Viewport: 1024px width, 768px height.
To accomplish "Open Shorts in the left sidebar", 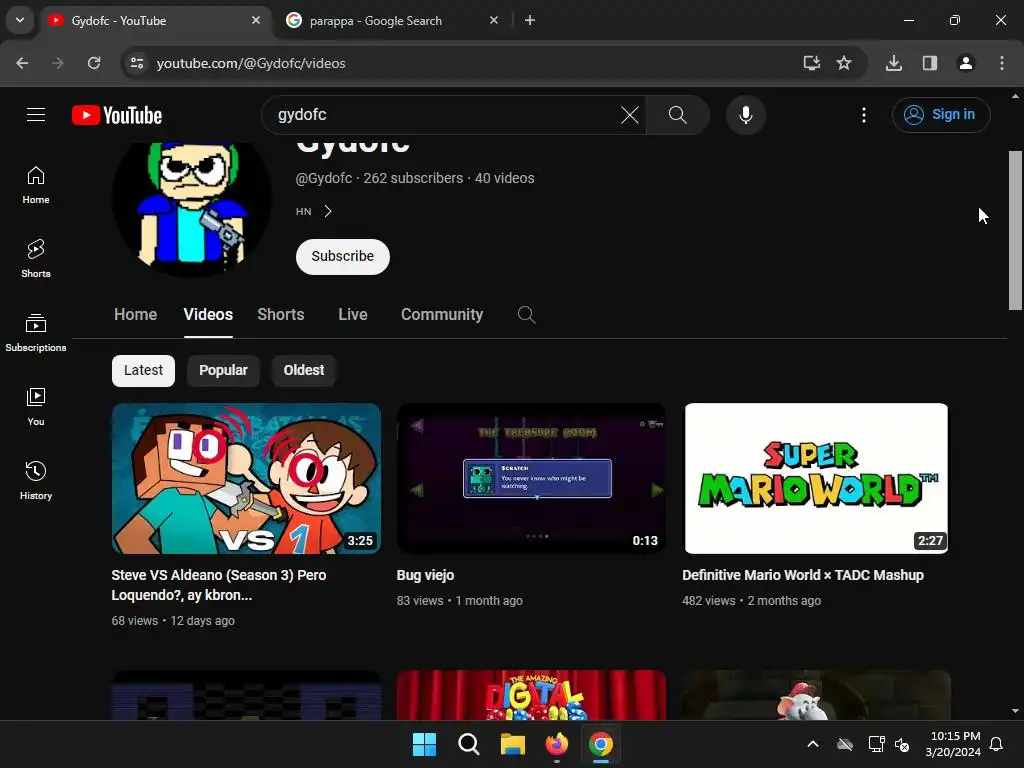I will tap(36, 259).
